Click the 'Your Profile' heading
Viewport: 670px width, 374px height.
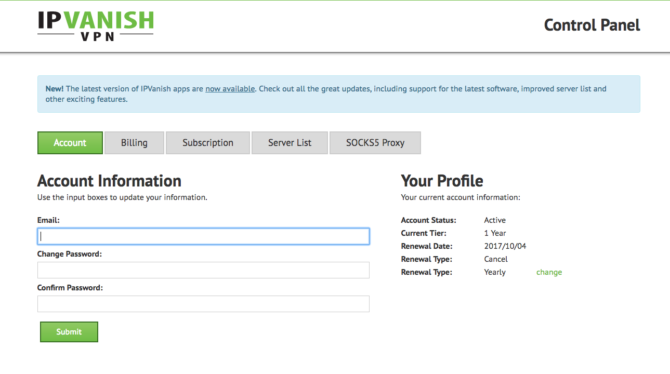click(442, 181)
